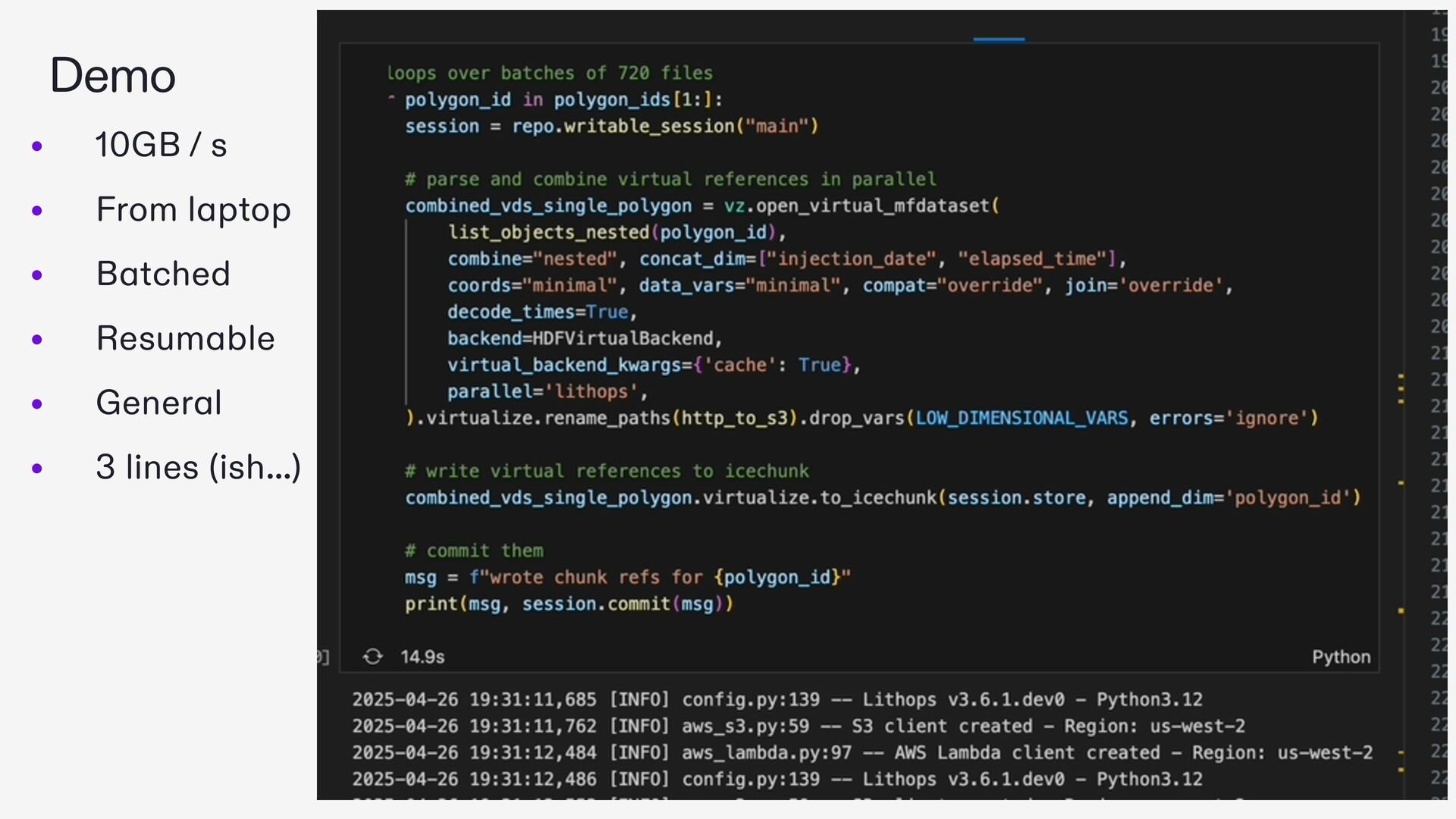Click the 'From laptop' bullet text

coord(193,209)
